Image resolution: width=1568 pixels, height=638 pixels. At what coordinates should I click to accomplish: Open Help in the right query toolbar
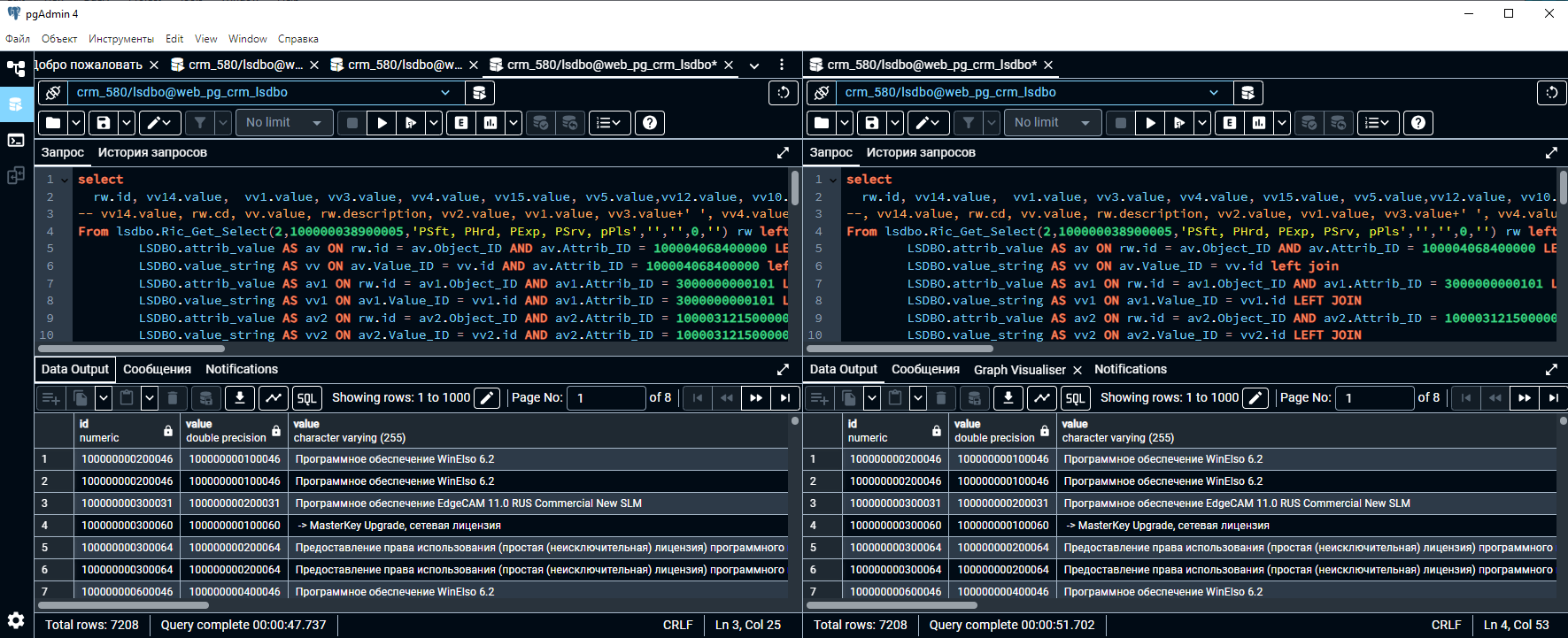click(1417, 123)
